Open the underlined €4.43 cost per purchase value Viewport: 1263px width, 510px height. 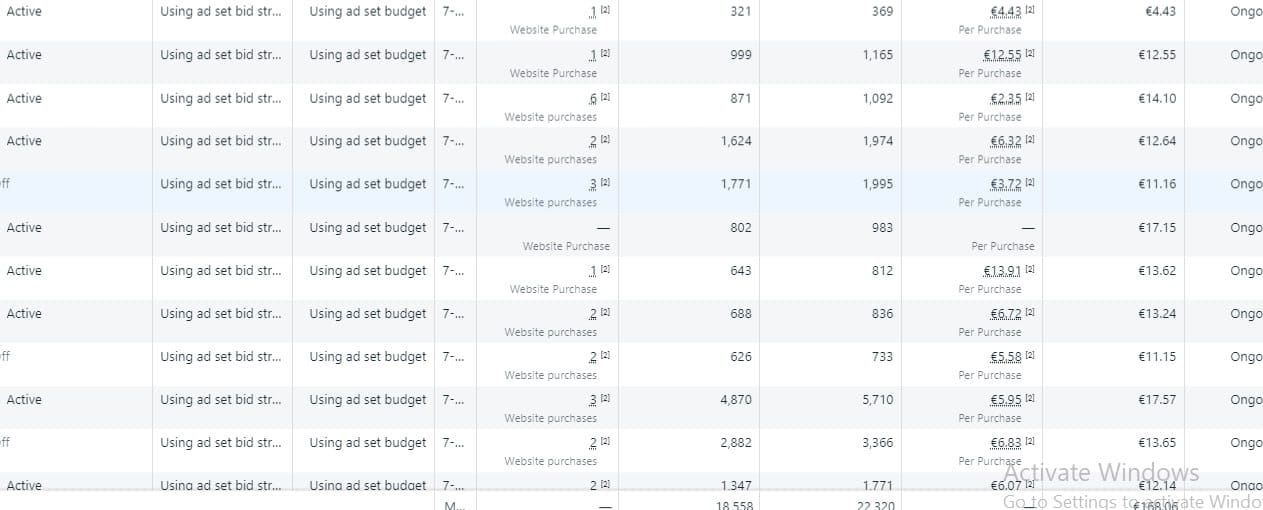click(x=1006, y=12)
